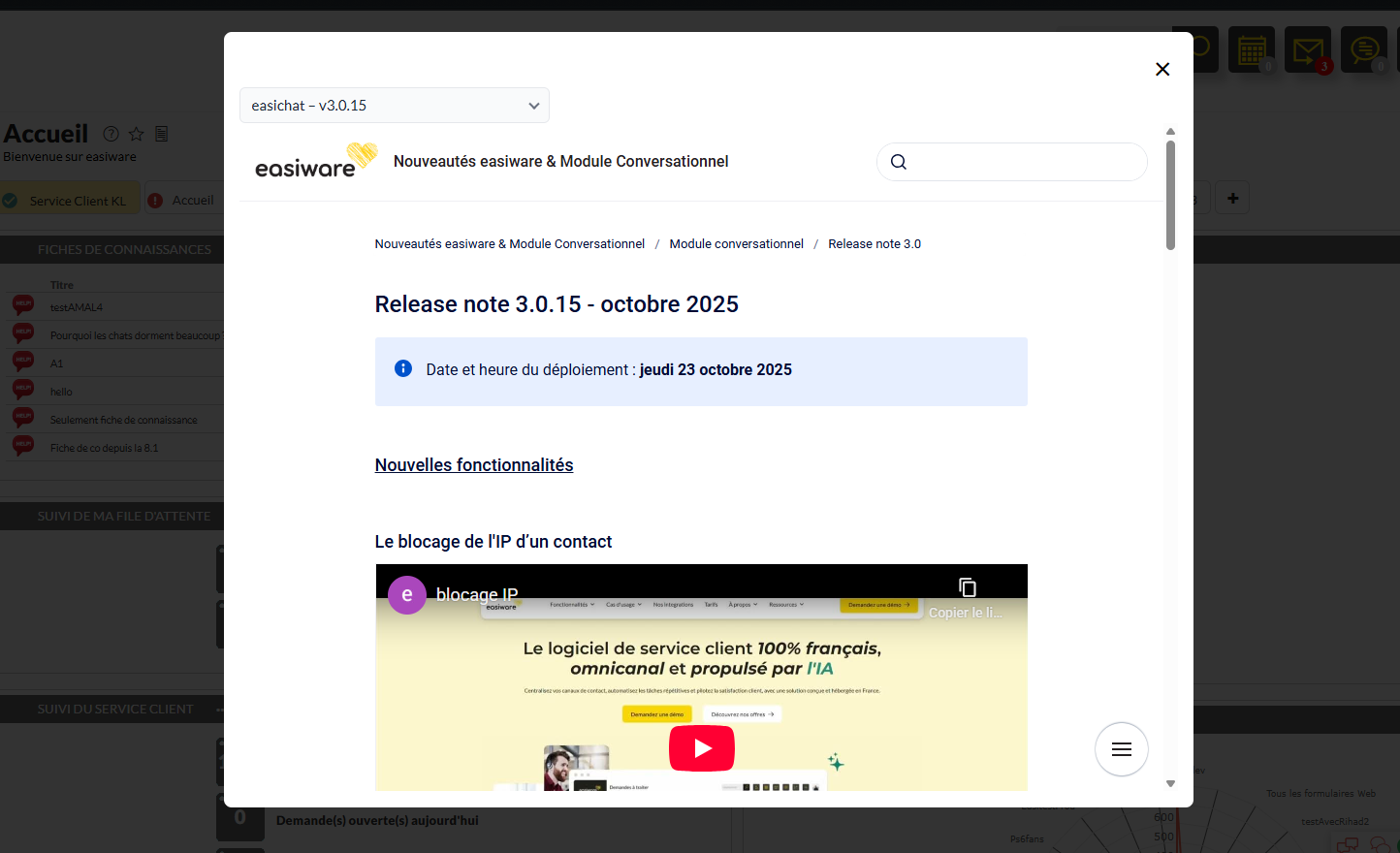Copy the video link icon
The height and width of the screenshot is (853, 1400).
967,587
